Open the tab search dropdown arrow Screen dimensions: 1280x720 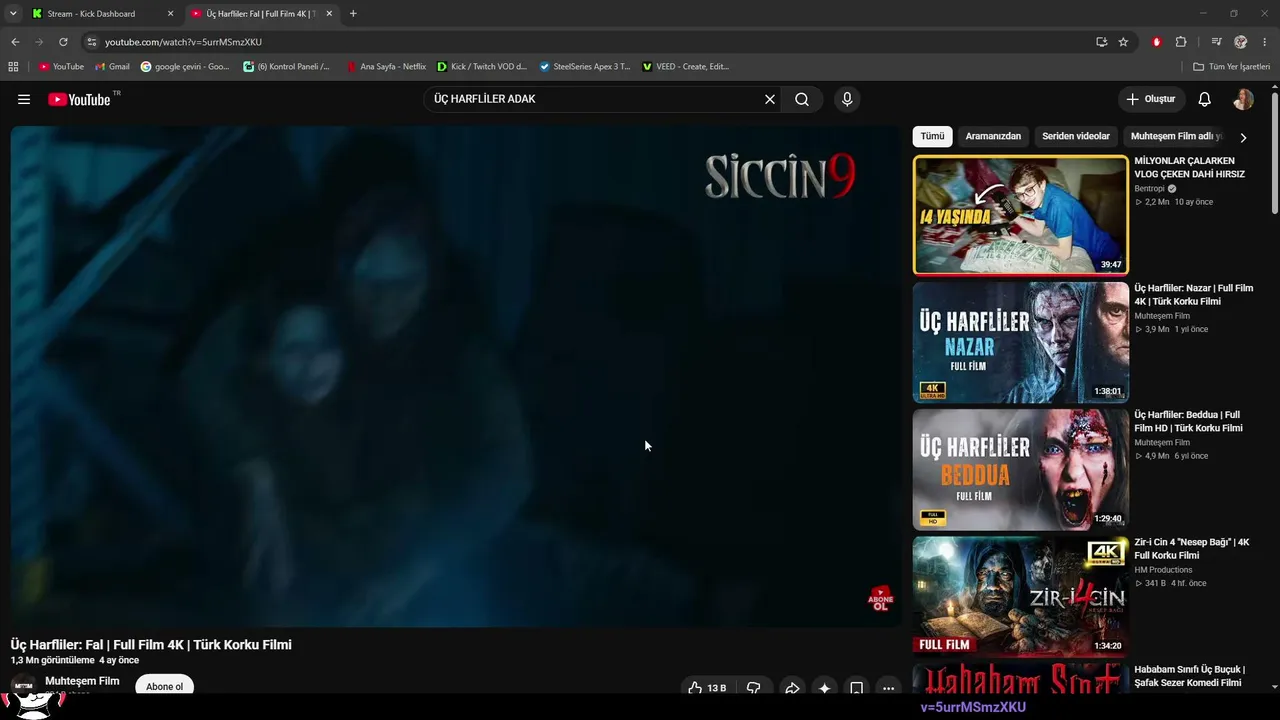[13, 14]
